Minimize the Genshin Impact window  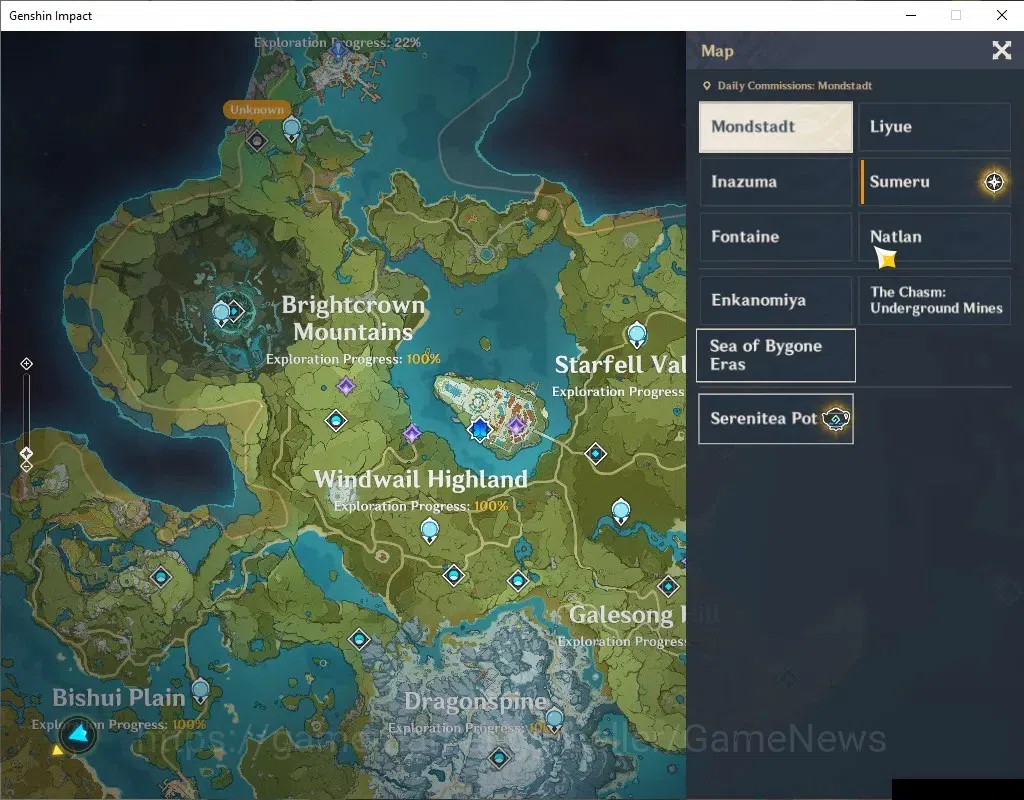(912, 16)
